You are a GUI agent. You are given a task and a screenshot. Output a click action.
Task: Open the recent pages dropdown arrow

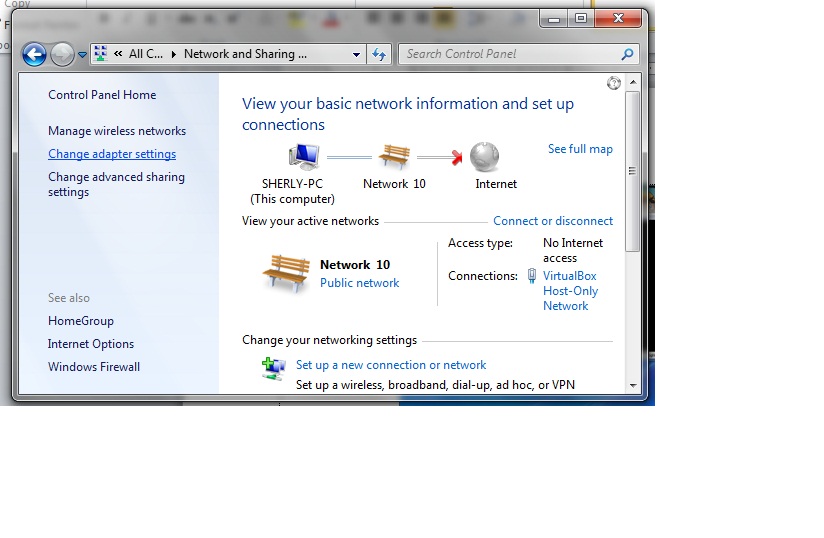[82, 55]
